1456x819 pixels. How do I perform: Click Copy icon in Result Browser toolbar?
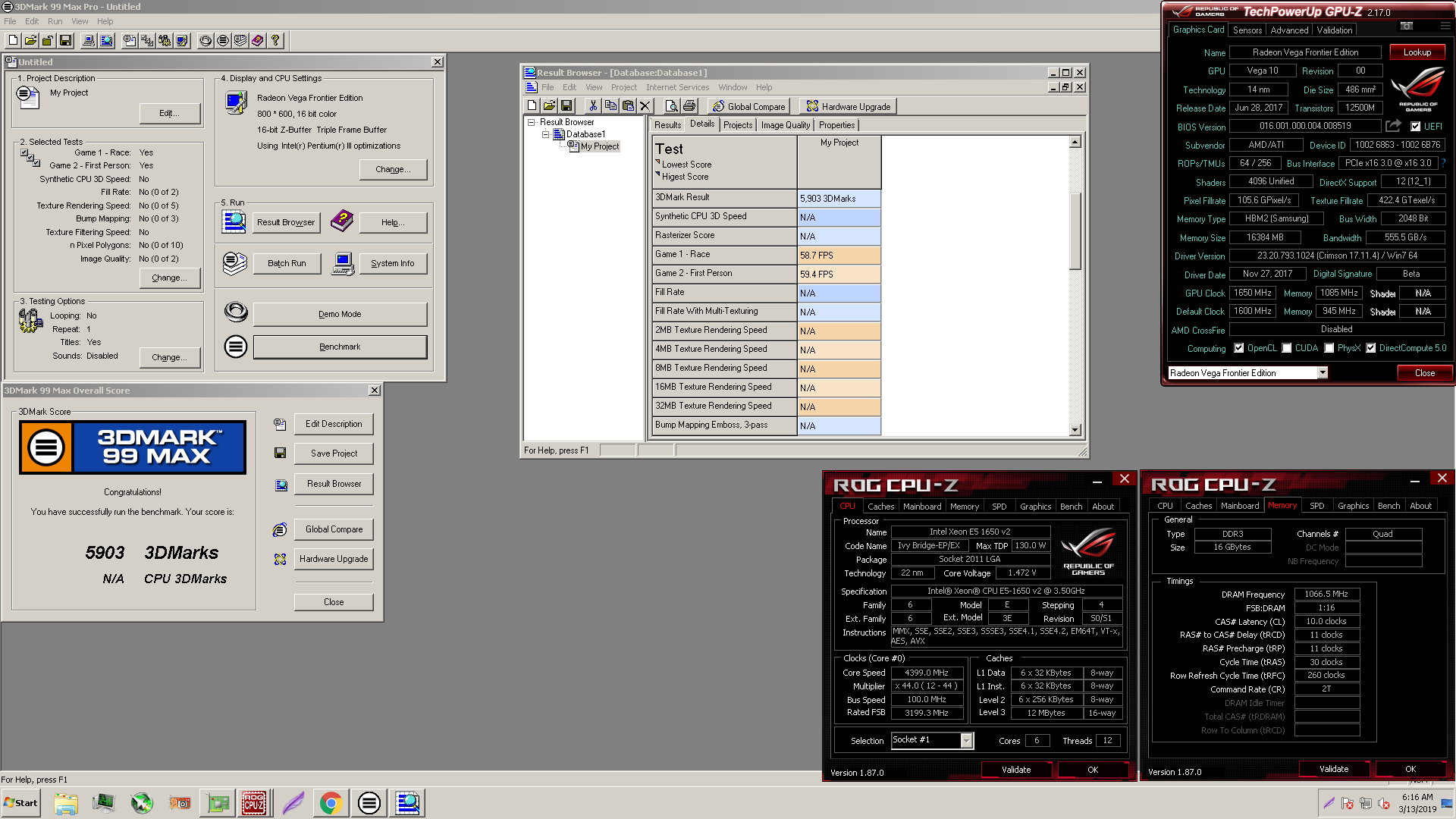610,106
